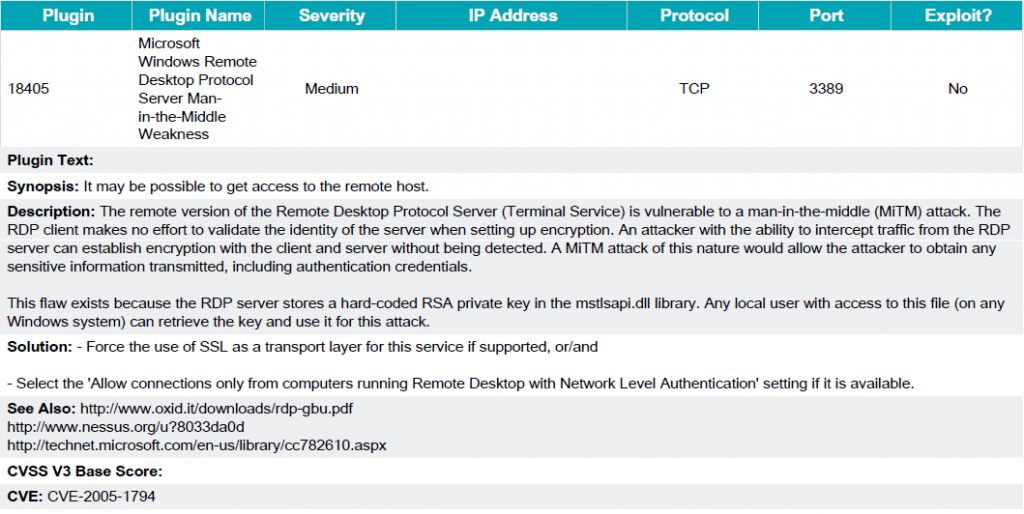1024x514 pixels.
Task: Open the technet.microsoft.com cc782610 link
Action: [x=197, y=445]
